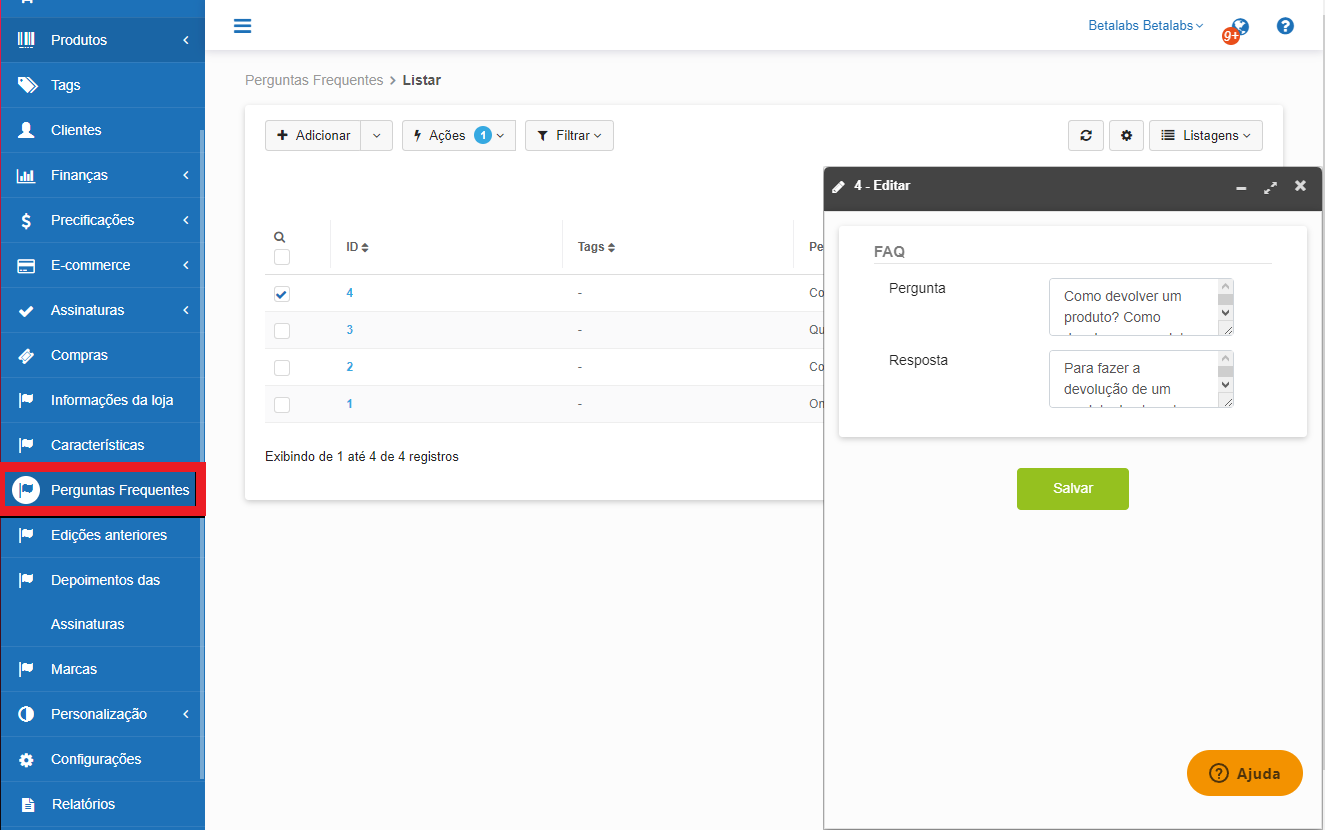Image resolution: width=1325 pixels, height=830 pixels.
Task: Uncheck the checkbox for row ID 4
Action: [x=282, y=294]
